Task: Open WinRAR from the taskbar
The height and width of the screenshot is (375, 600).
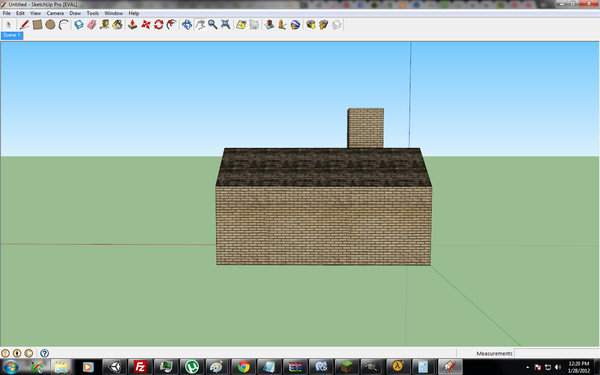Action: point(295,367)
